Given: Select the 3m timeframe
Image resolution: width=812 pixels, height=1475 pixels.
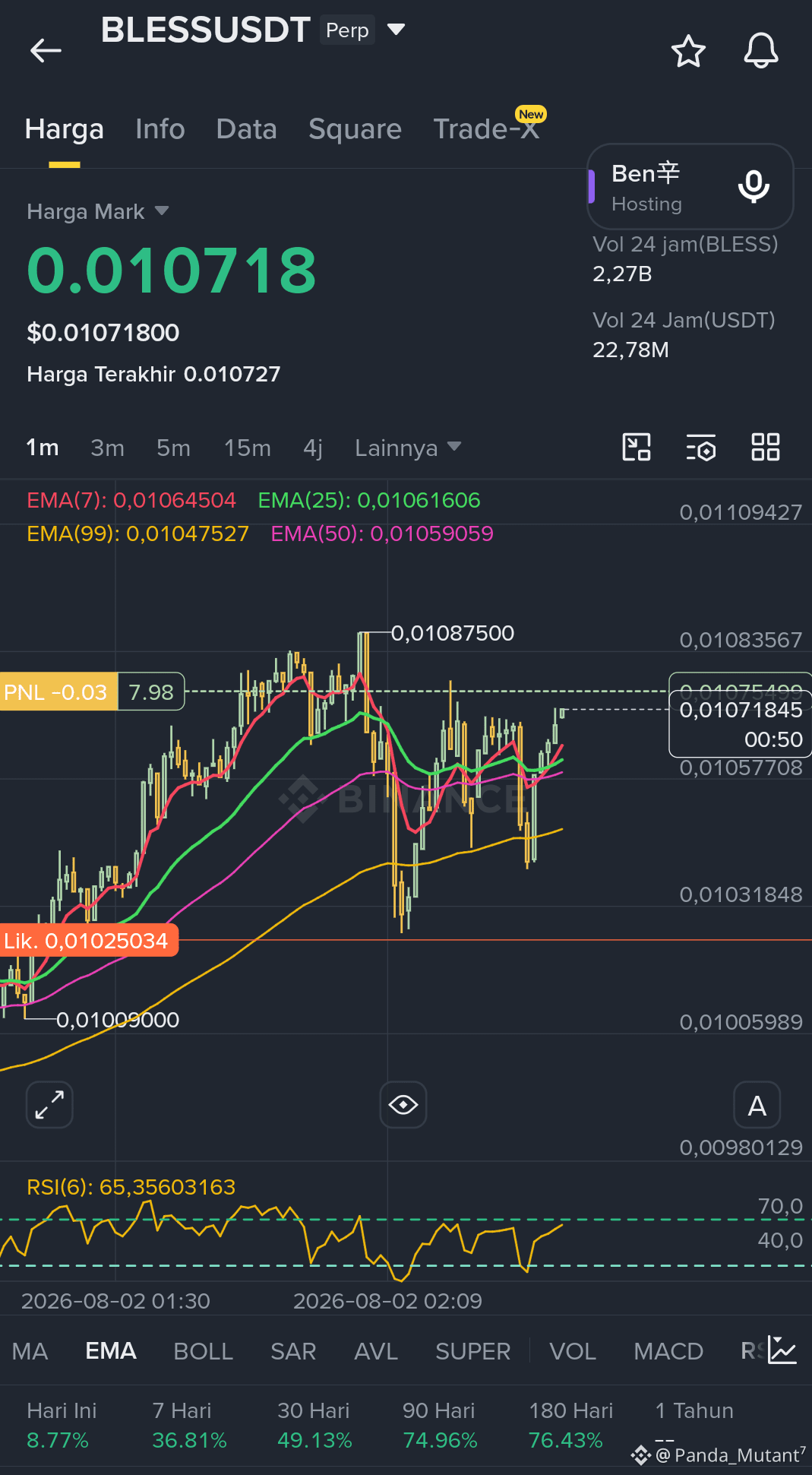Looking at the screenshot, I should (107, 448).
